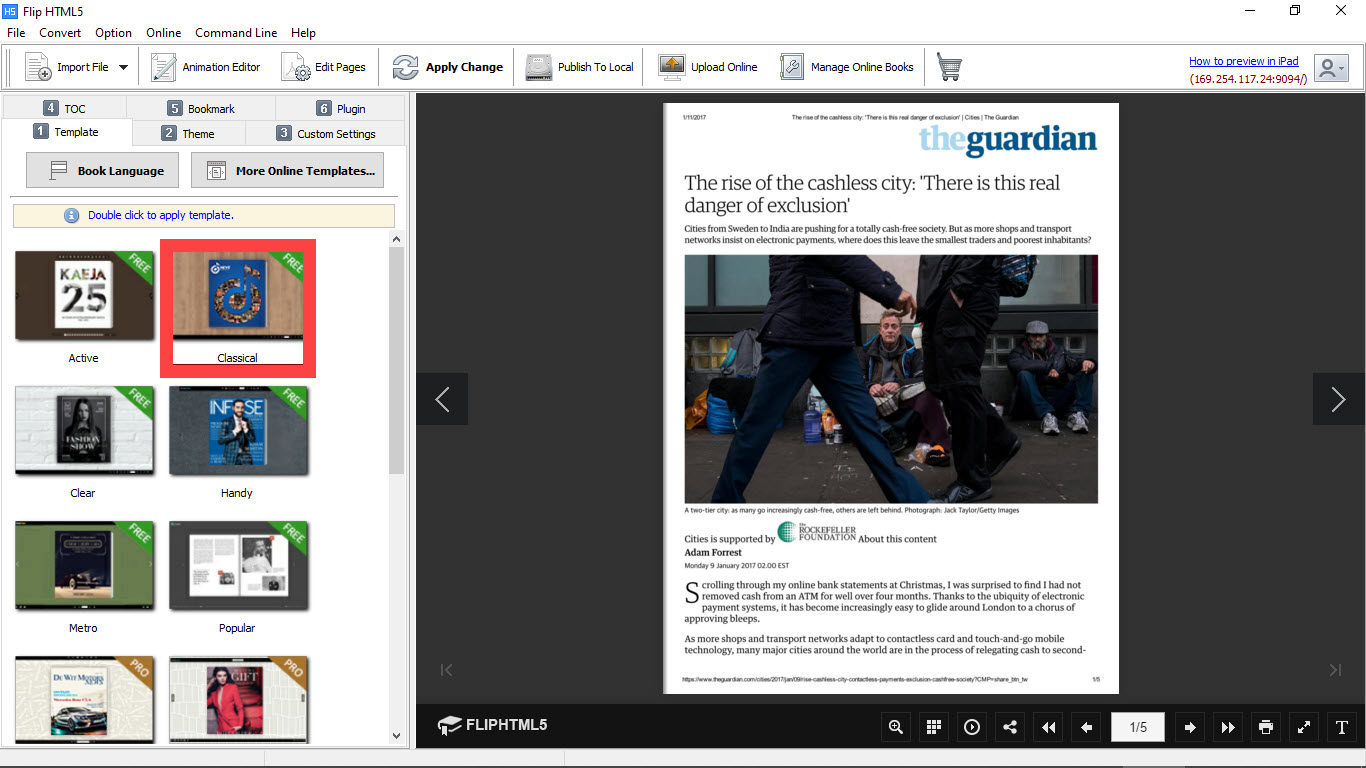Select the Handy template thumbnail
This screenshot has height=768, width=1366.
coord(238,431)
